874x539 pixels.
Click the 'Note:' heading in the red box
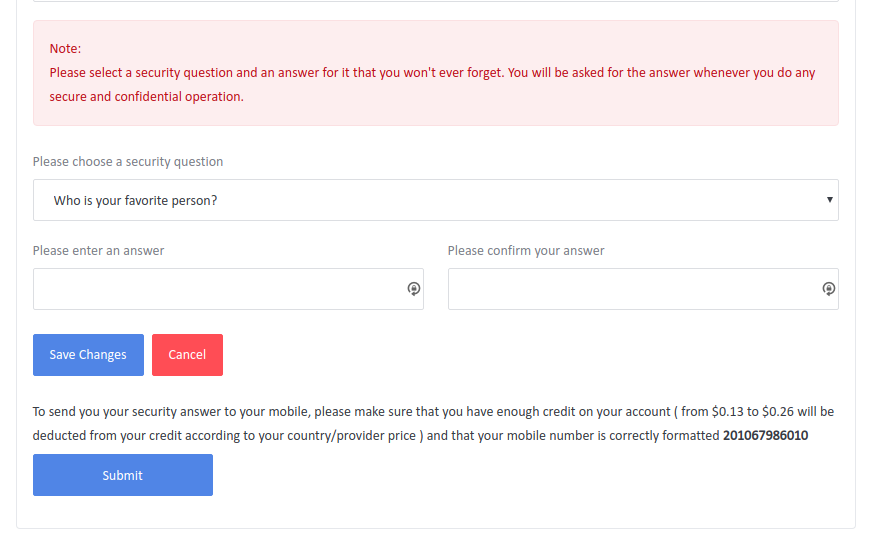[65, 48]
